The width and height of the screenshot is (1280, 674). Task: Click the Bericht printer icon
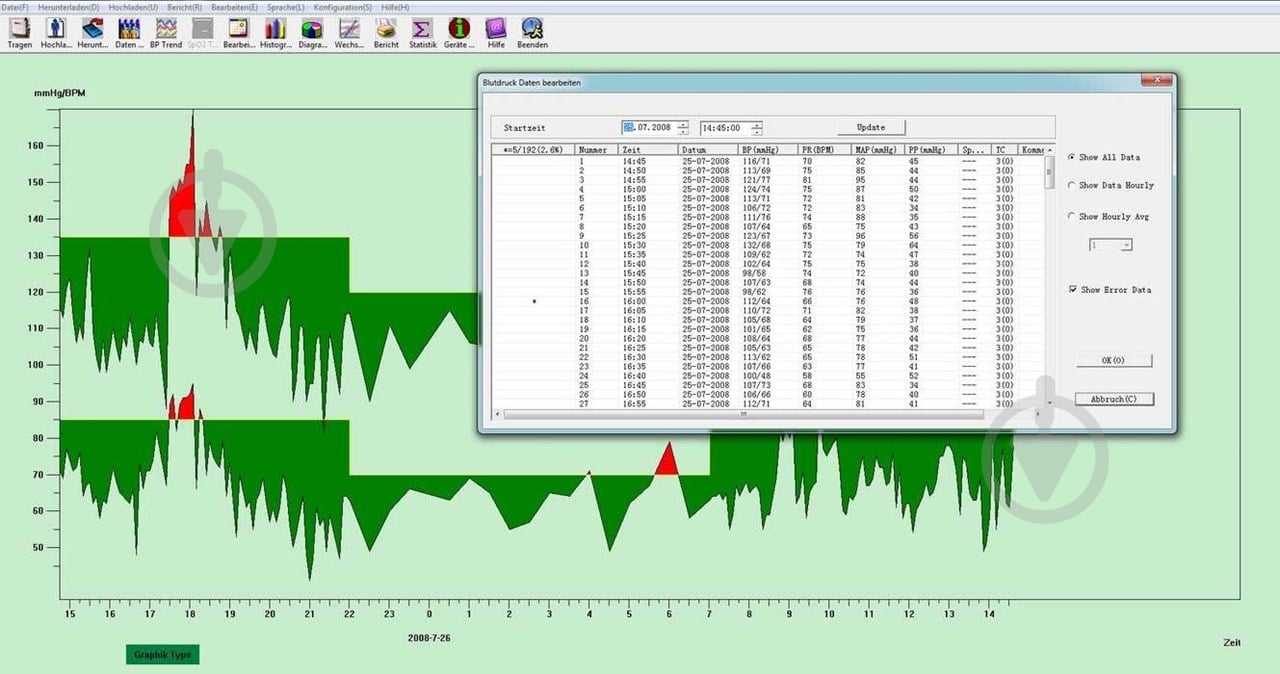(x=386, y=30)
